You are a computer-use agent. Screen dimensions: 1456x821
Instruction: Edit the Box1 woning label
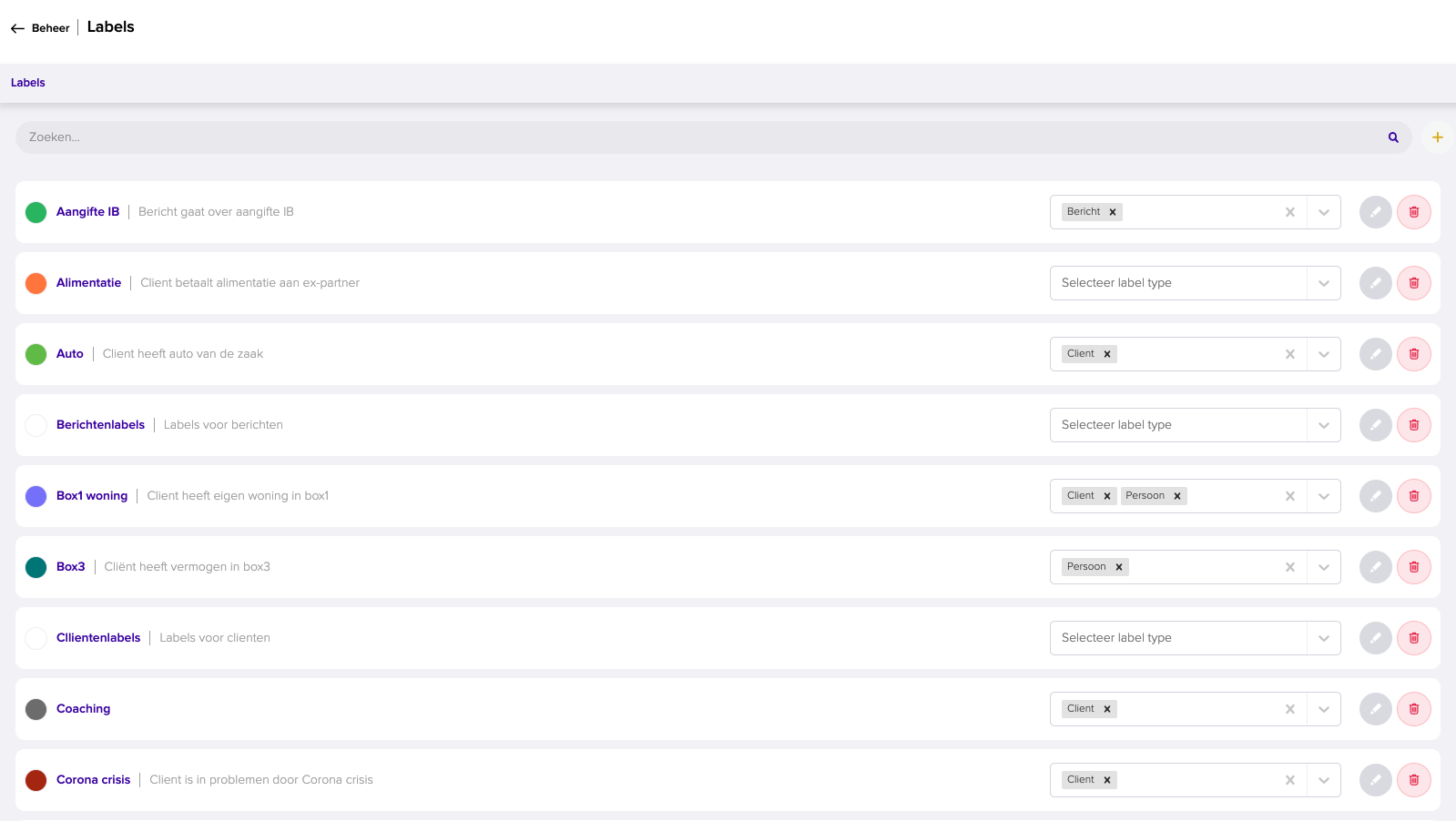pos(1376,496)
